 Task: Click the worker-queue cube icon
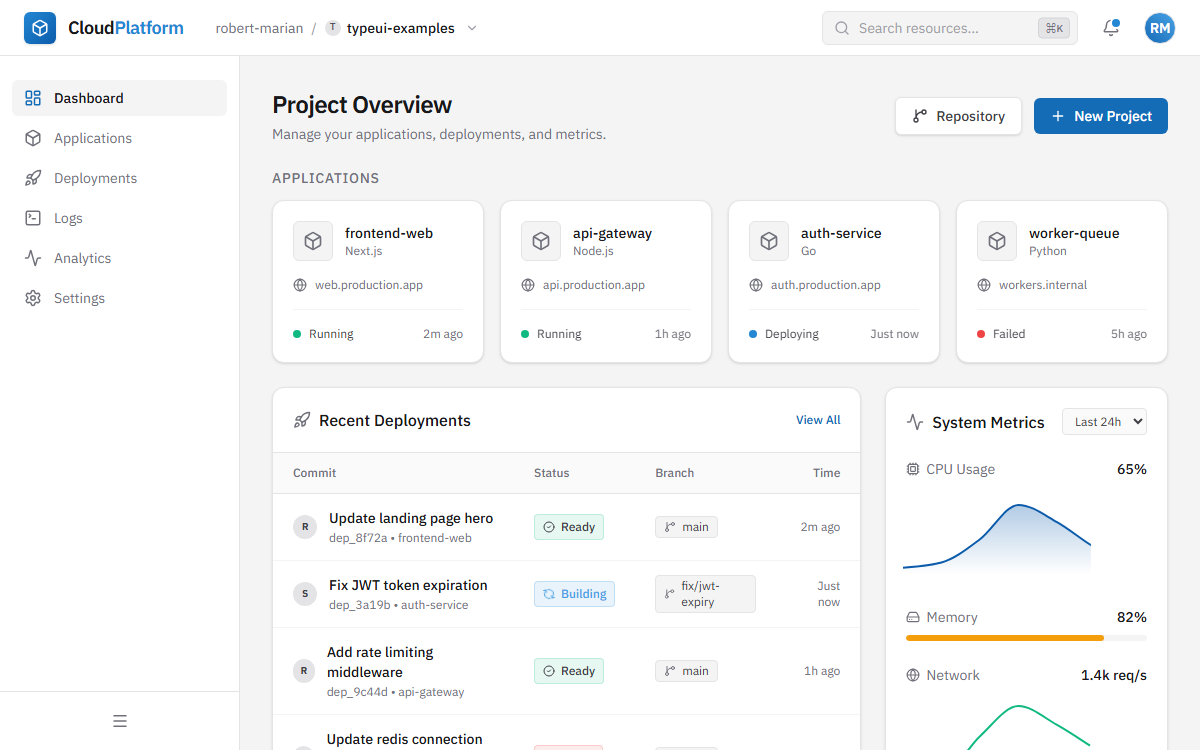pyautogui.click(x=997, y=241)
